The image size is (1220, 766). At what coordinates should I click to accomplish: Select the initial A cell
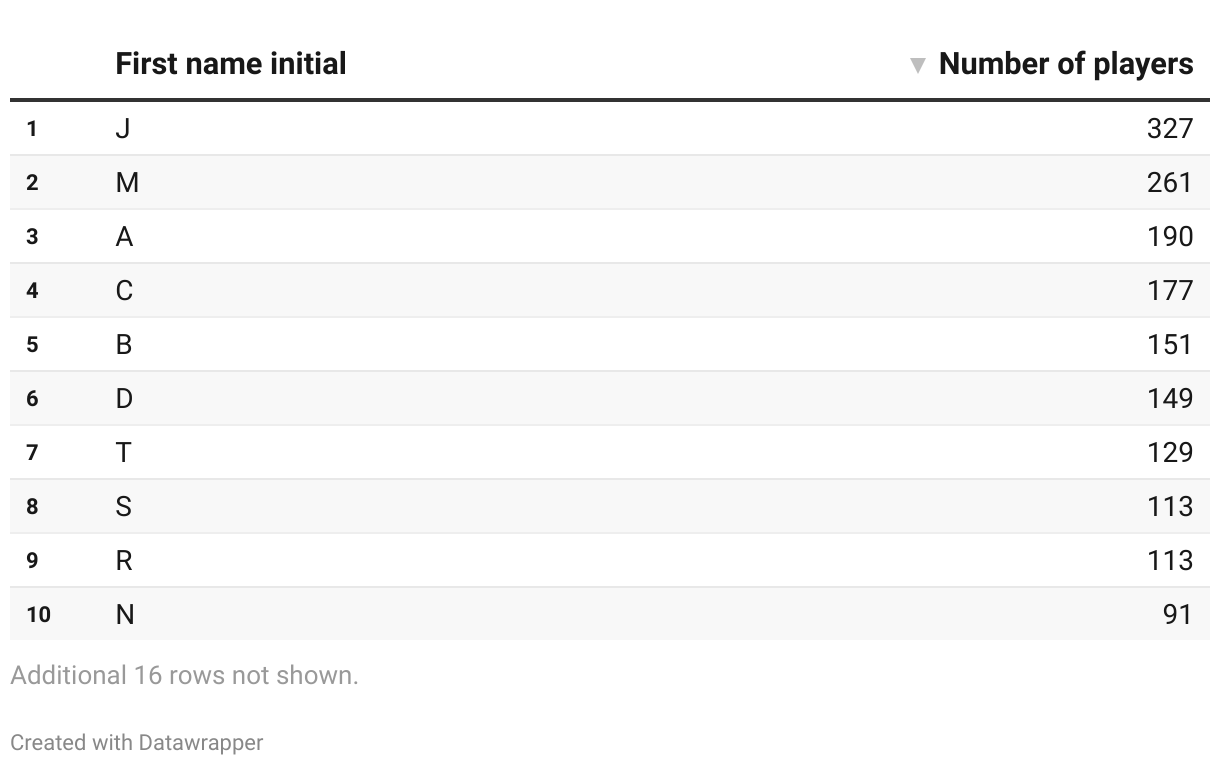click(124, 236)
